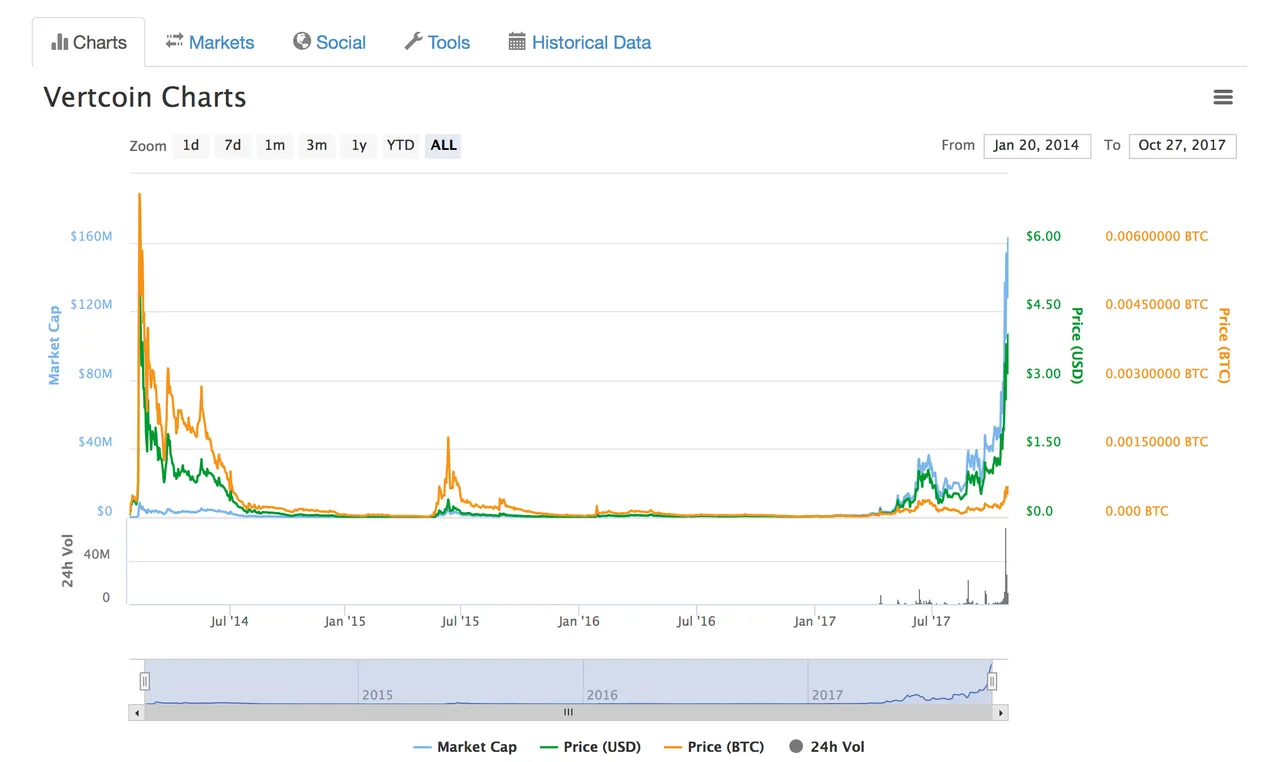Click the wrench icon beside Tools
1280x762 pixels.
point(413,41)
